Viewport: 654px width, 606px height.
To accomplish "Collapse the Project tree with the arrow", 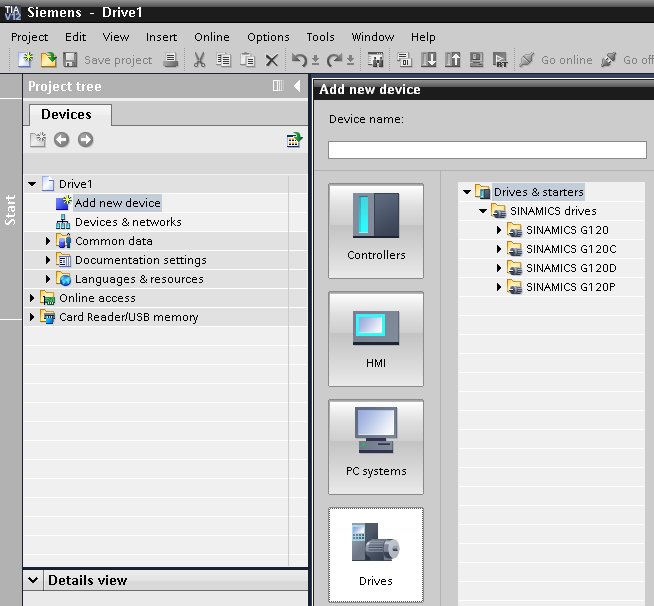I will tap(297, 86).
